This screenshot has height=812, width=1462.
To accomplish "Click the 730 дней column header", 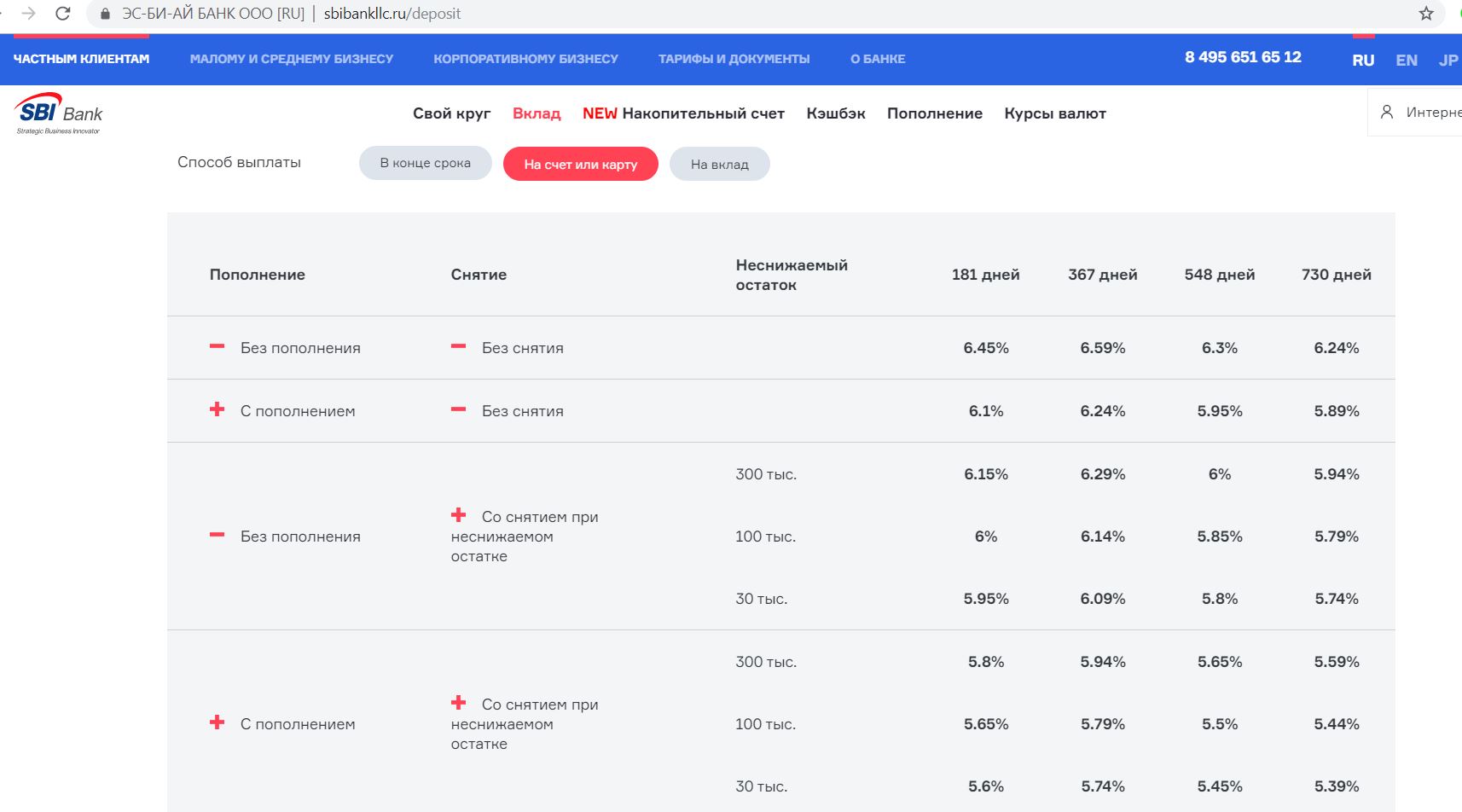I will [1337, 275].
